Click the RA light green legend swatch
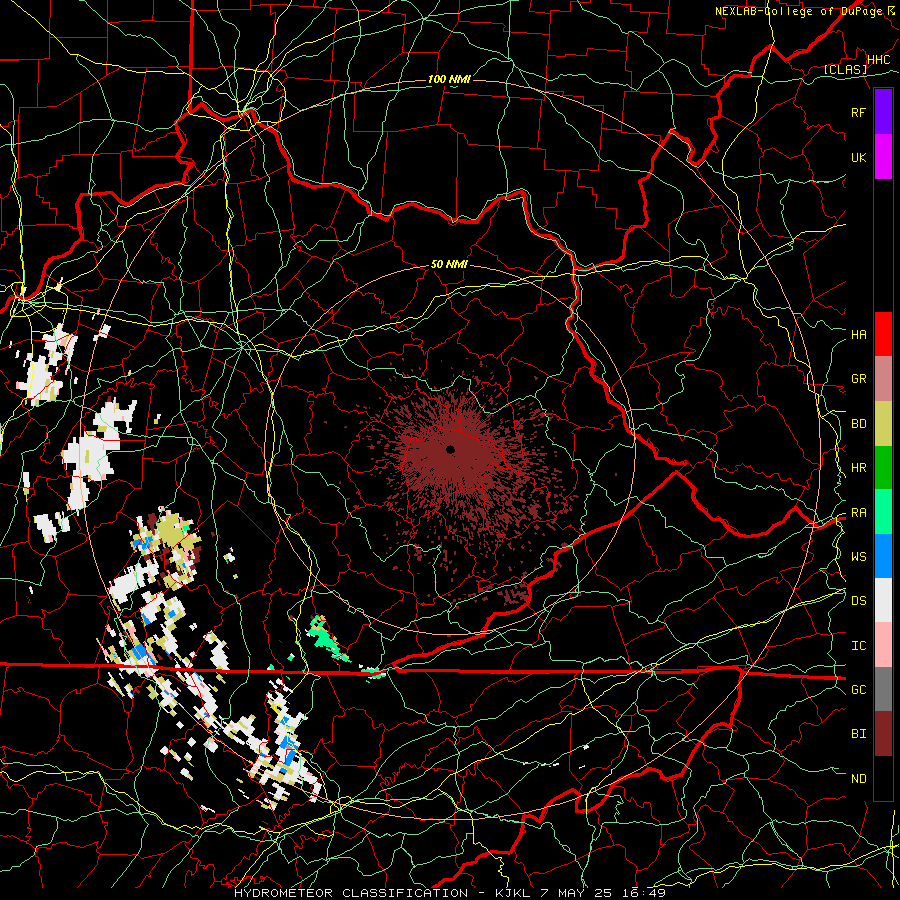 [x=883, y=512]
